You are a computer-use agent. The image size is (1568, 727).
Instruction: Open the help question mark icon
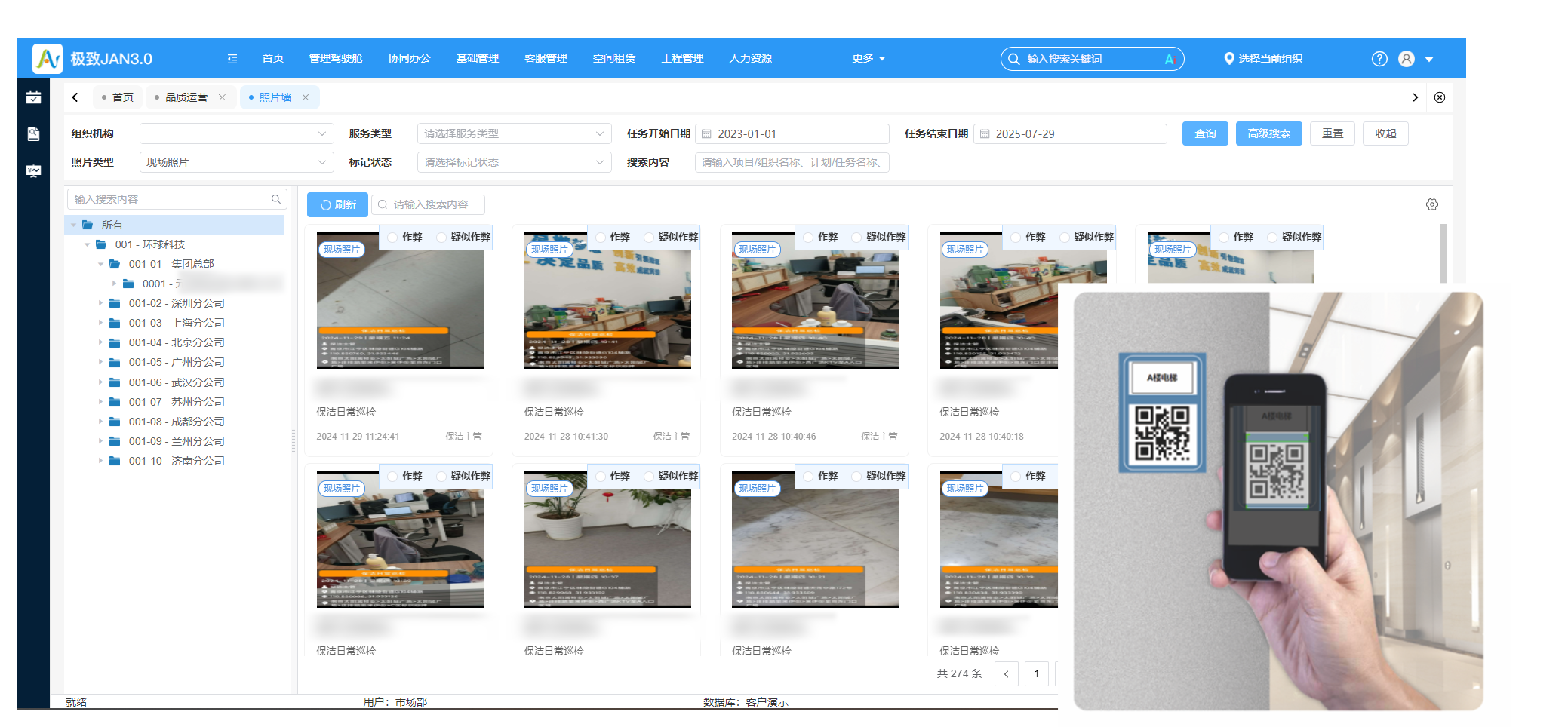pyautogui.click(x=1379, y=59)
